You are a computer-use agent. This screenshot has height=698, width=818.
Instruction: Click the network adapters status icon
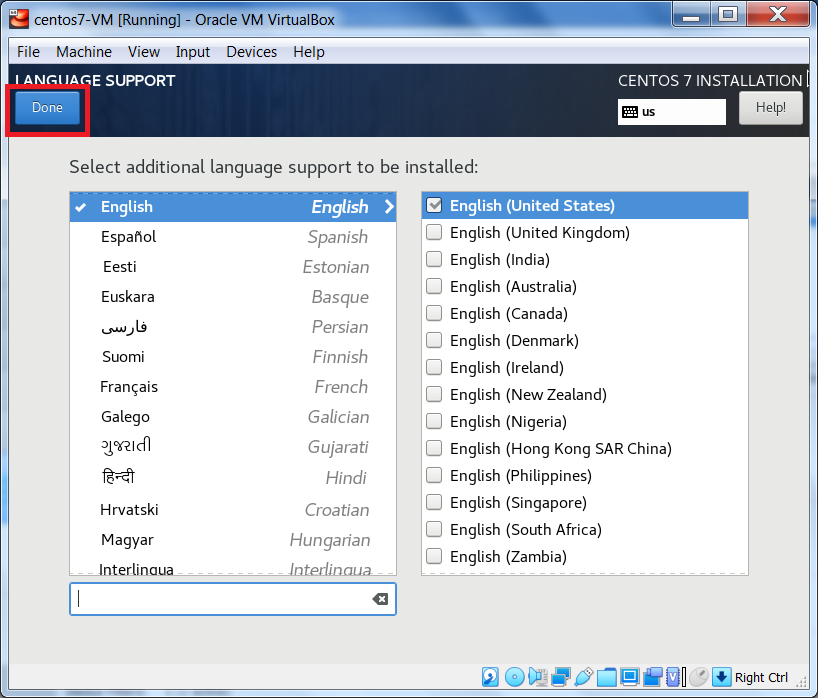tap(561, 677)
